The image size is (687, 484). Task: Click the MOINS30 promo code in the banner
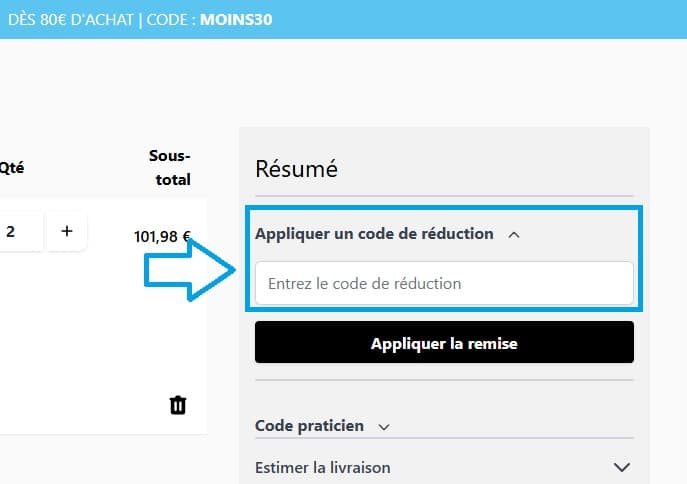coord(236,20)
